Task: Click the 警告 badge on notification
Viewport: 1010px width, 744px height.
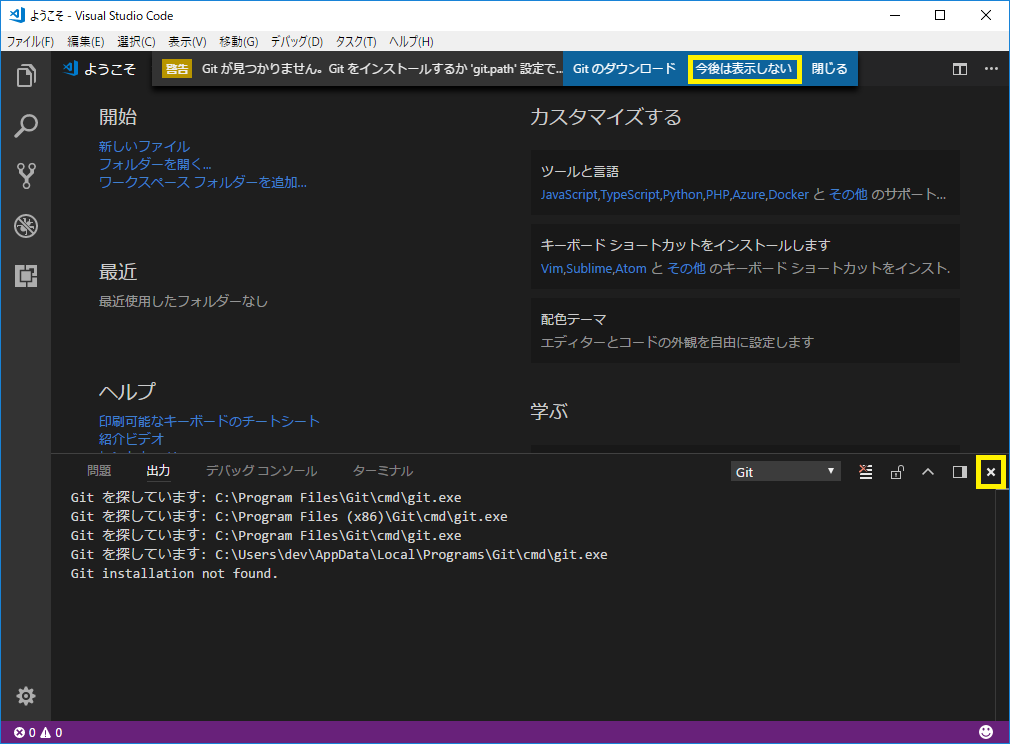Action: [176, 69]
